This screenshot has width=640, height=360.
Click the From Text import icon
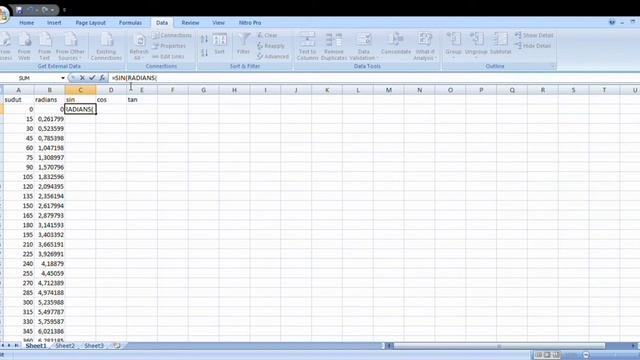pos(44,47)
